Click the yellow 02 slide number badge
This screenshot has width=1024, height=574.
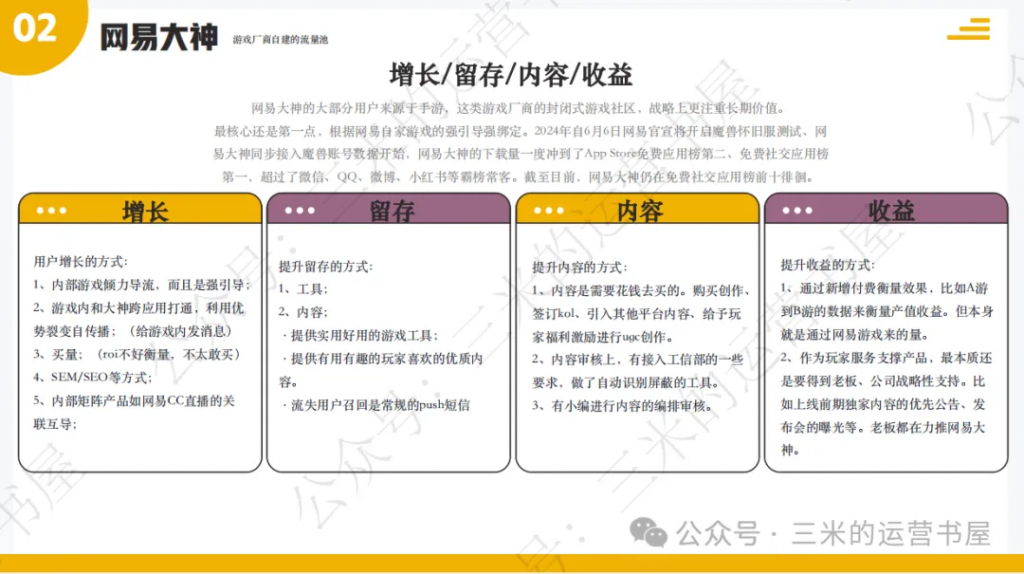click(x=36, y=28)
